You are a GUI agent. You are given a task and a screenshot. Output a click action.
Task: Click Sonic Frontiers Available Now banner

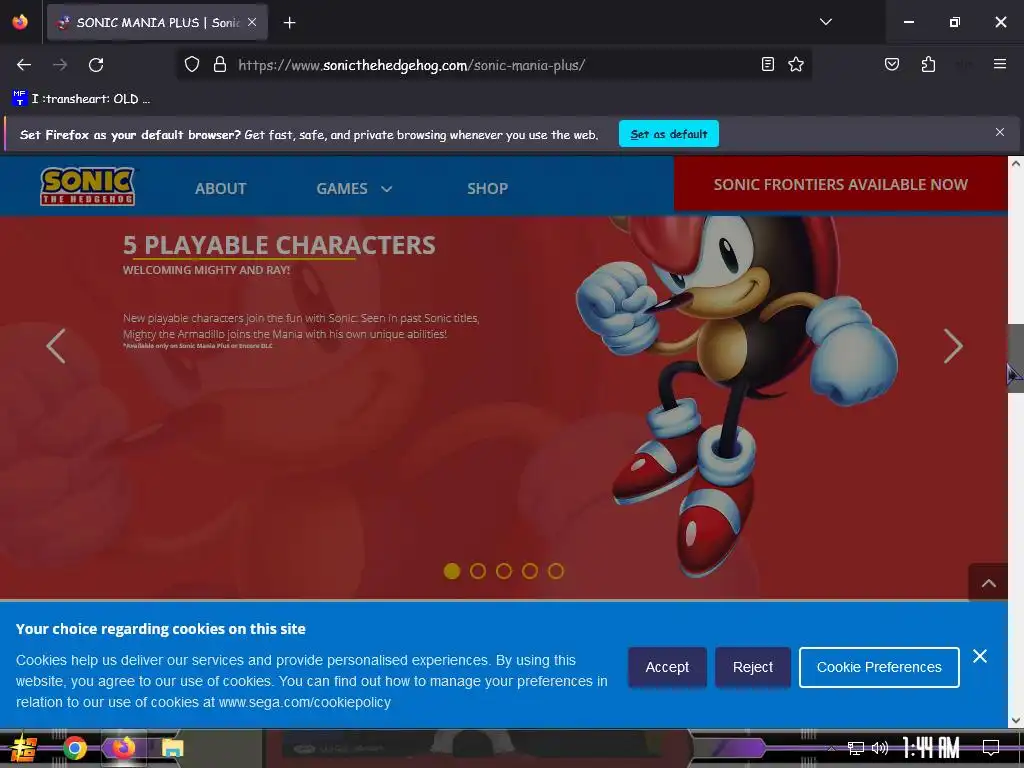(840, 184)
